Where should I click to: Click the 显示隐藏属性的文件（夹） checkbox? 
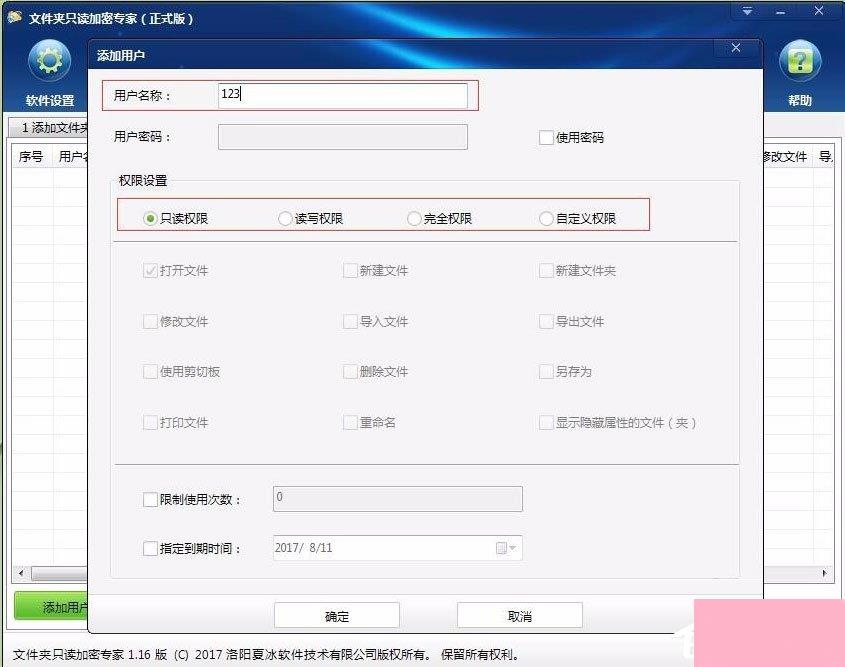coord(546,422)
